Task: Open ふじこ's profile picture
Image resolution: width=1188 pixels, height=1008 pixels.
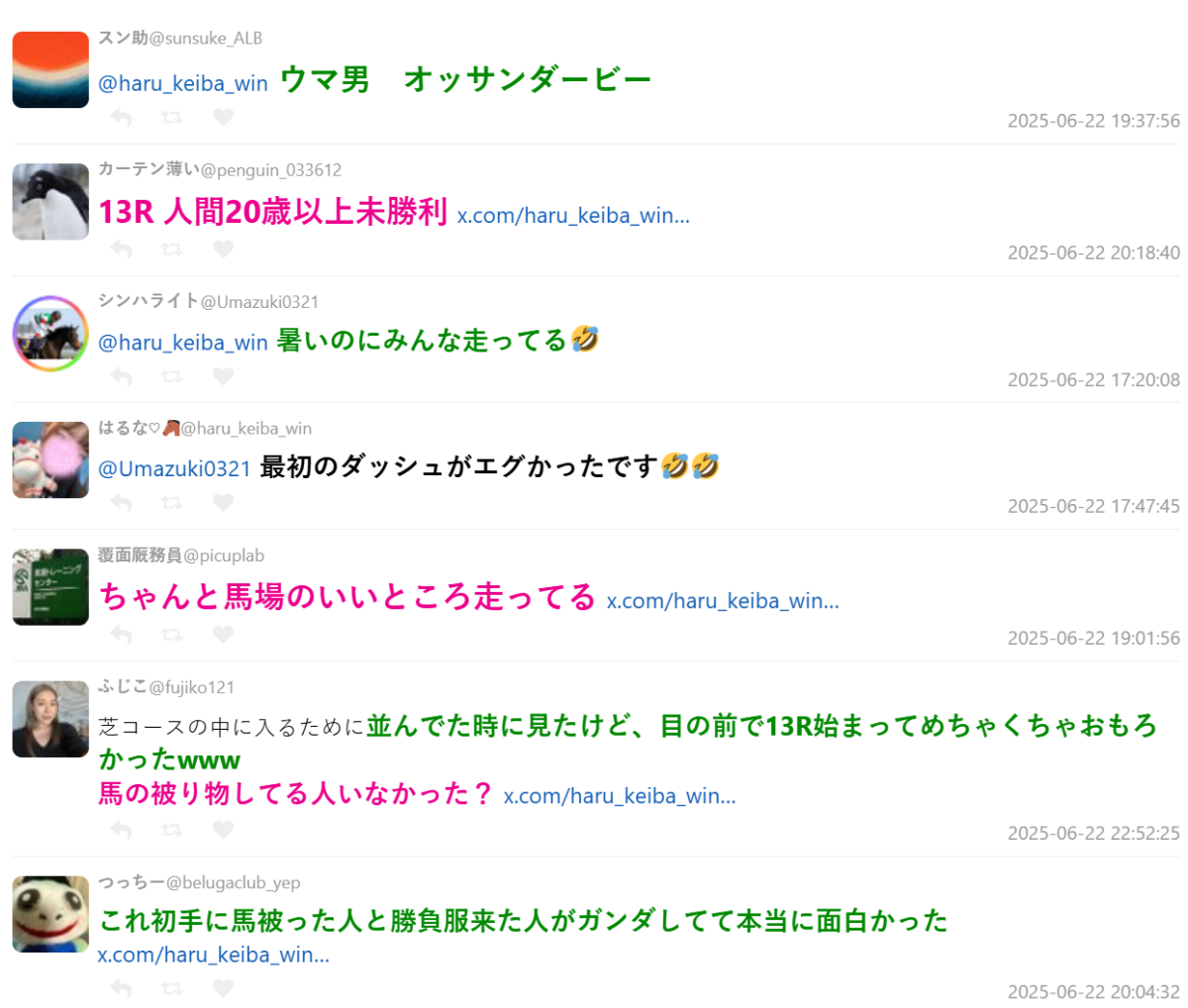Action: (x=50, y=719)
